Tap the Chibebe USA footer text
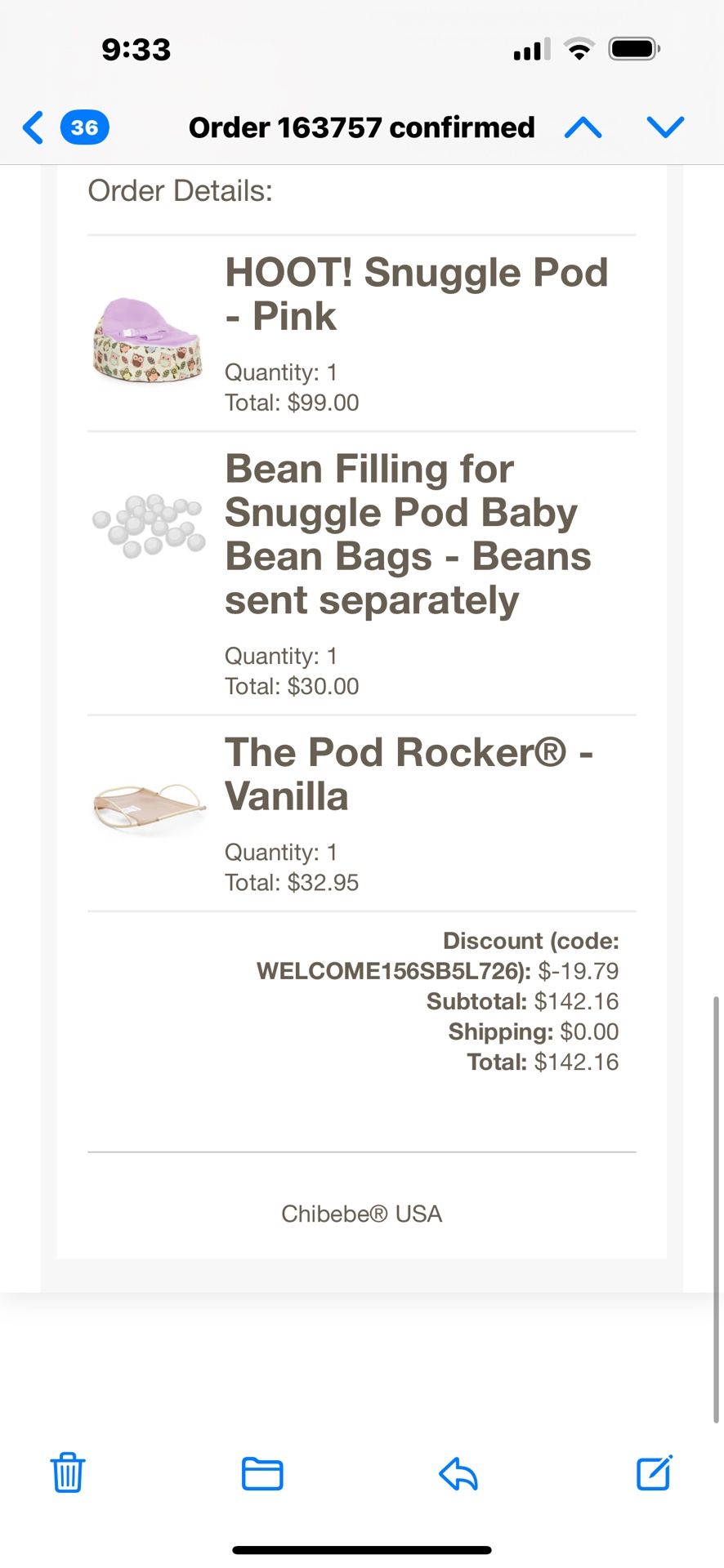Image resolution: width=724 pixels, height=1568 pixels. 361,1214
